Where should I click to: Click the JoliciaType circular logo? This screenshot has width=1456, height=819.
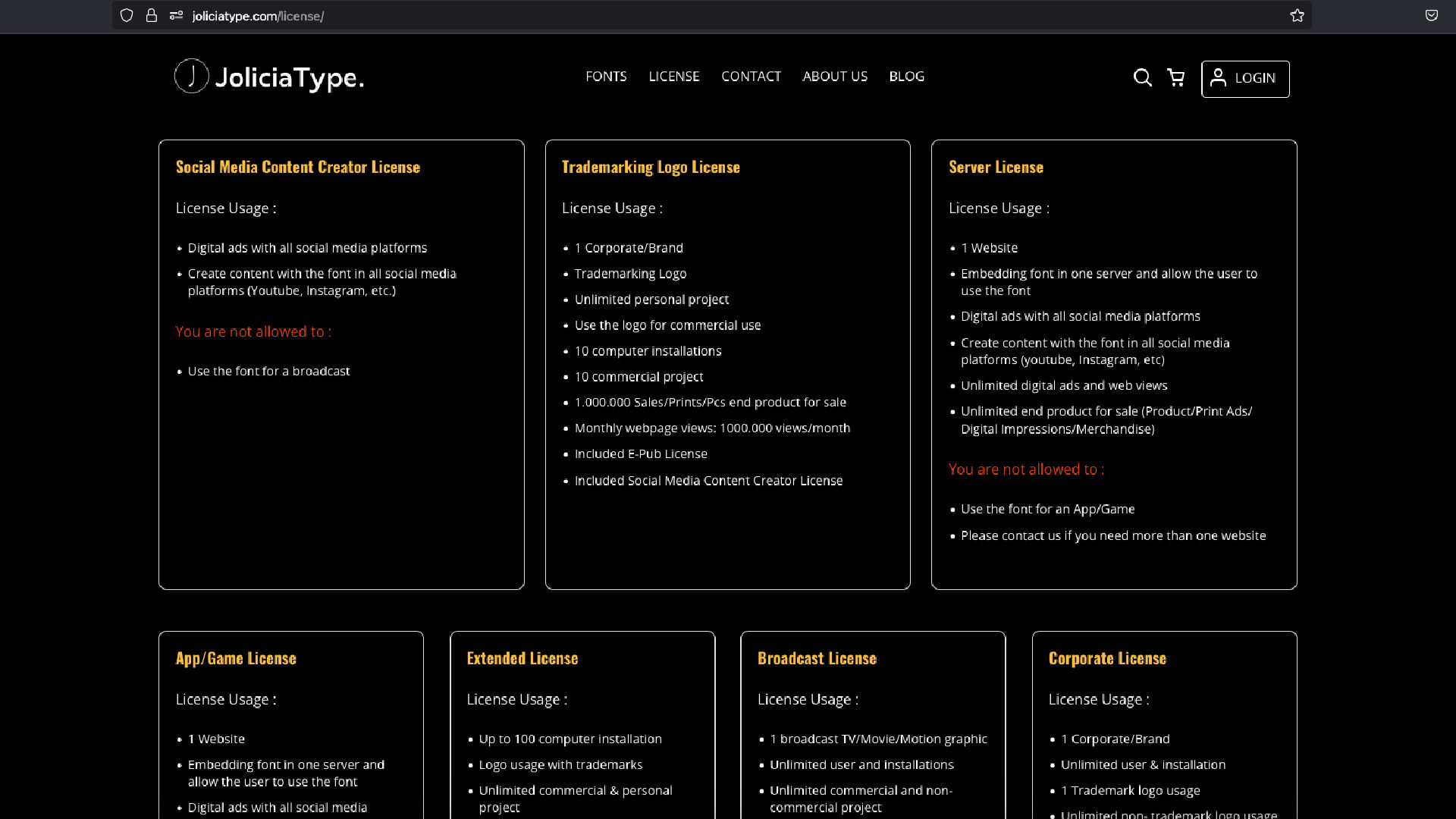coord(191,76)
